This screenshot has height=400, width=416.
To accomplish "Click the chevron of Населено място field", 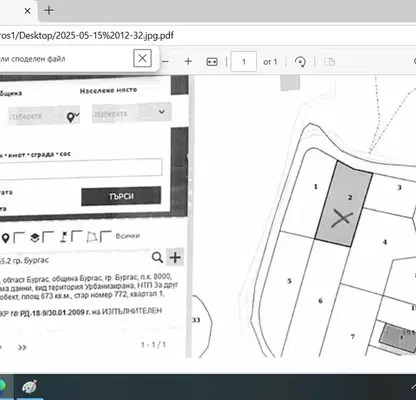I will [162, 112].
